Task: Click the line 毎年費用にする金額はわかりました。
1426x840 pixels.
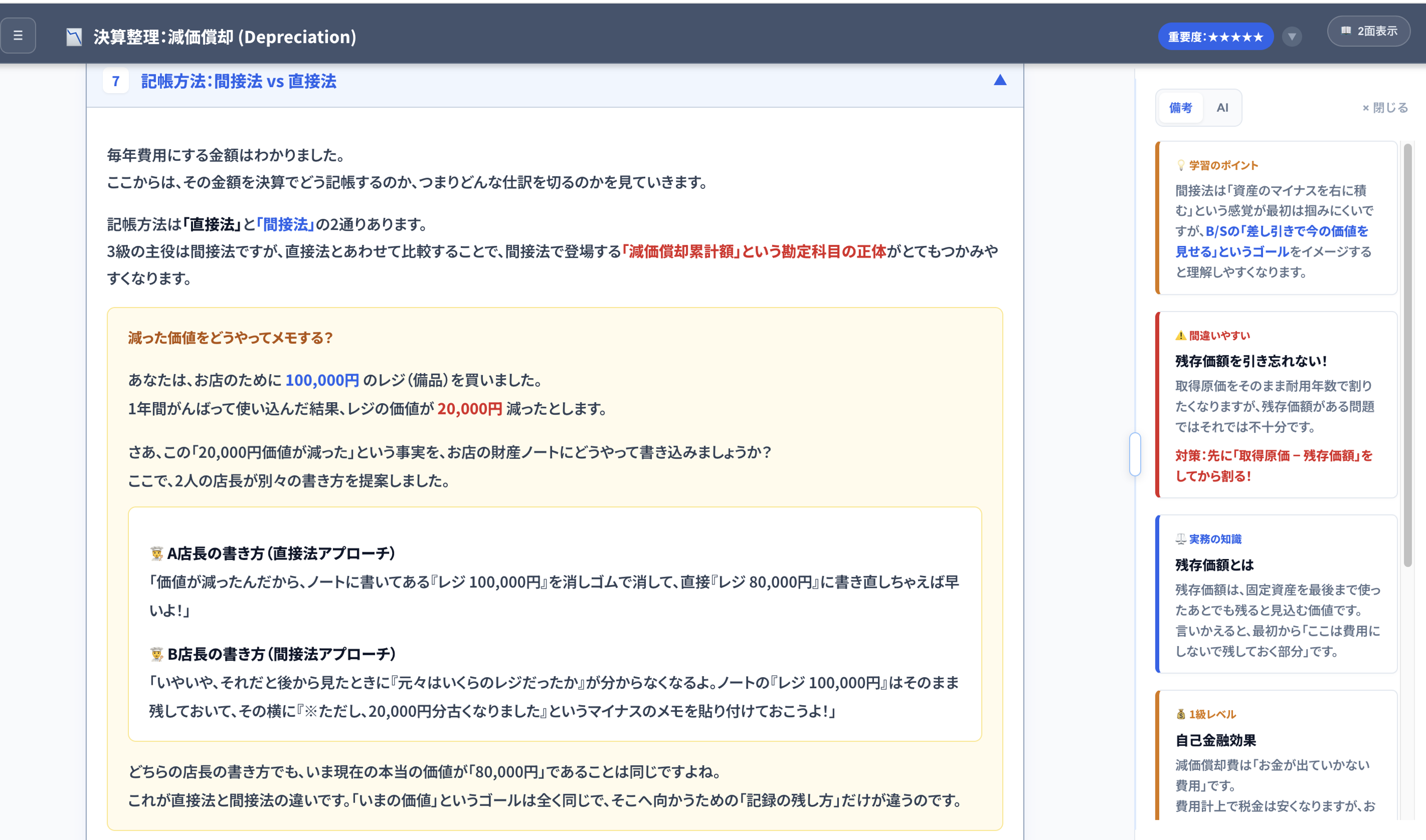Action: [227, 155]
